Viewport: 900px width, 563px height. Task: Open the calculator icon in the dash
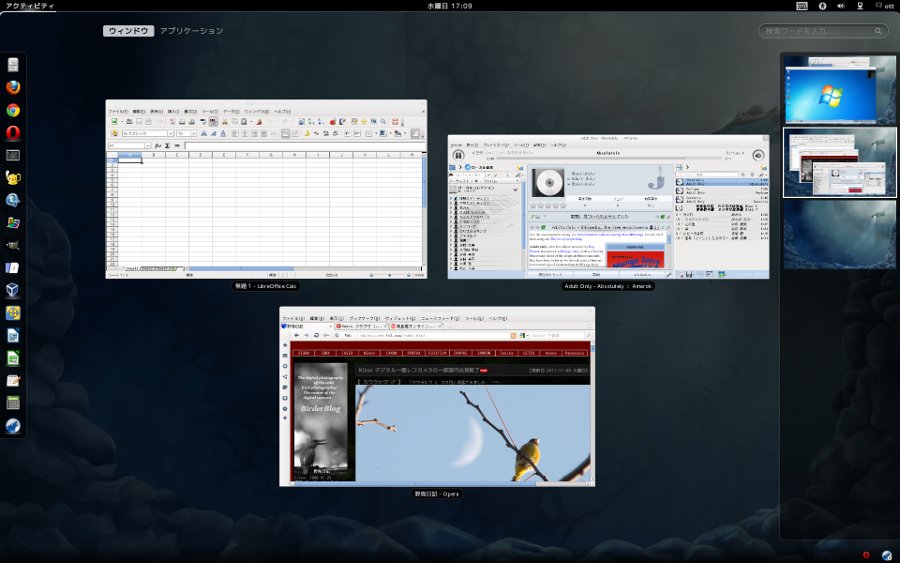coord(13,403)
